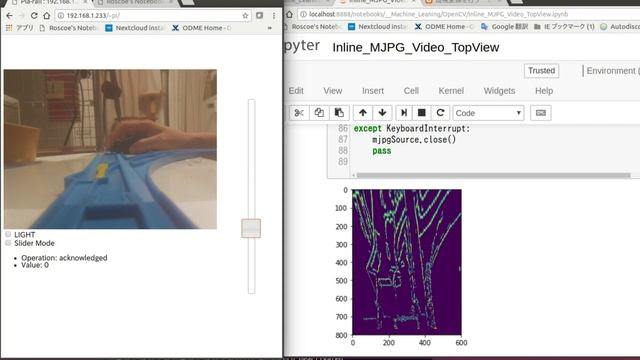Open home page in left browser

[47, 16]
